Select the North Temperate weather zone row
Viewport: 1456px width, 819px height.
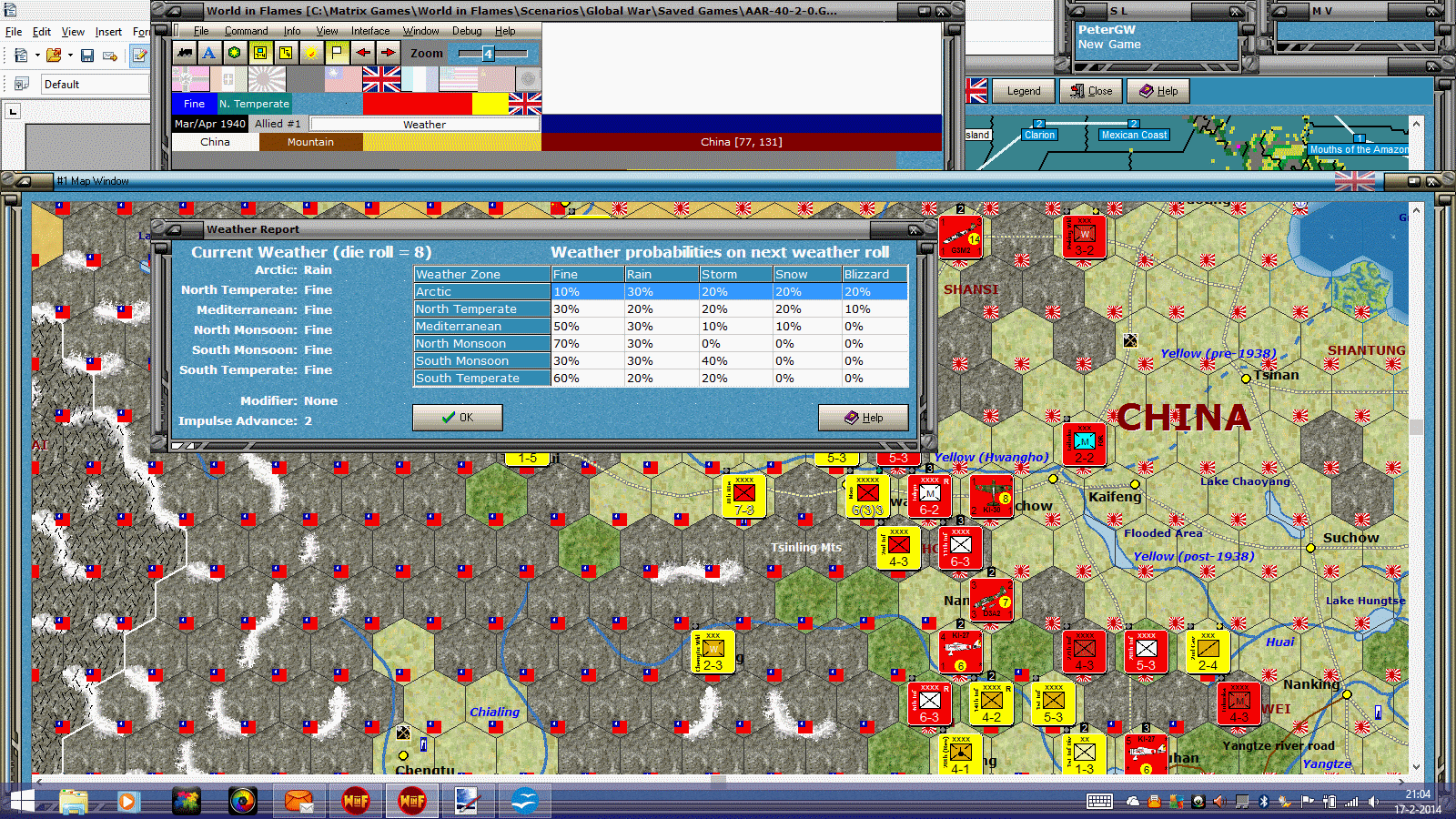(661, 309)
